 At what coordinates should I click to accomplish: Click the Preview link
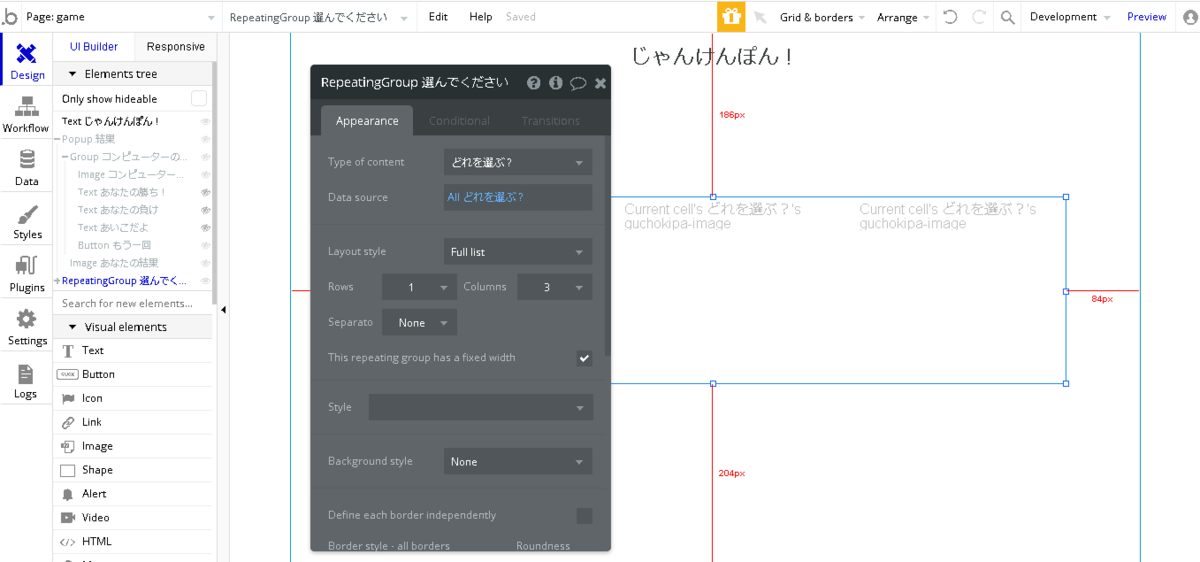click(1147, 17)
